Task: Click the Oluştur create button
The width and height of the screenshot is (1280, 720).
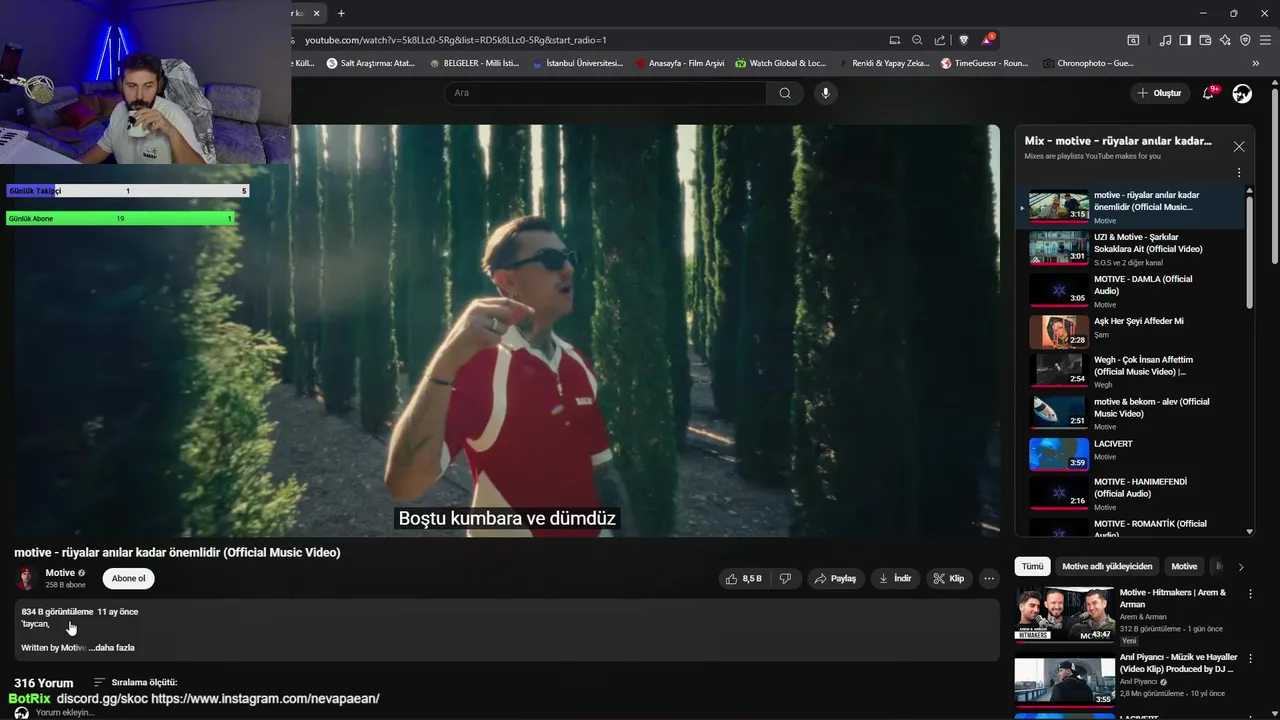Action: 1160,93
